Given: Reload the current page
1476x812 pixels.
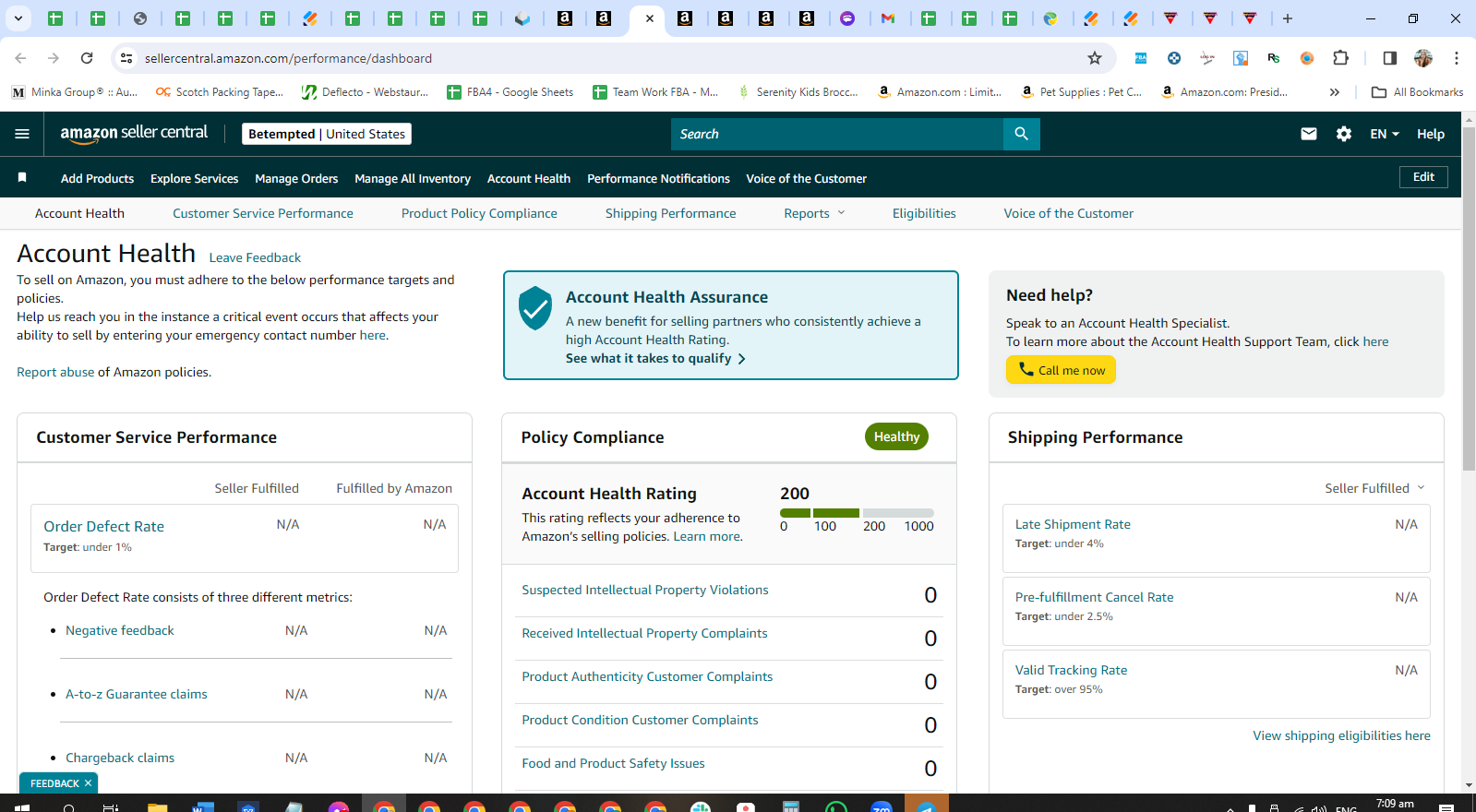Looking at the screenshot, I should [x=87, y=58].
